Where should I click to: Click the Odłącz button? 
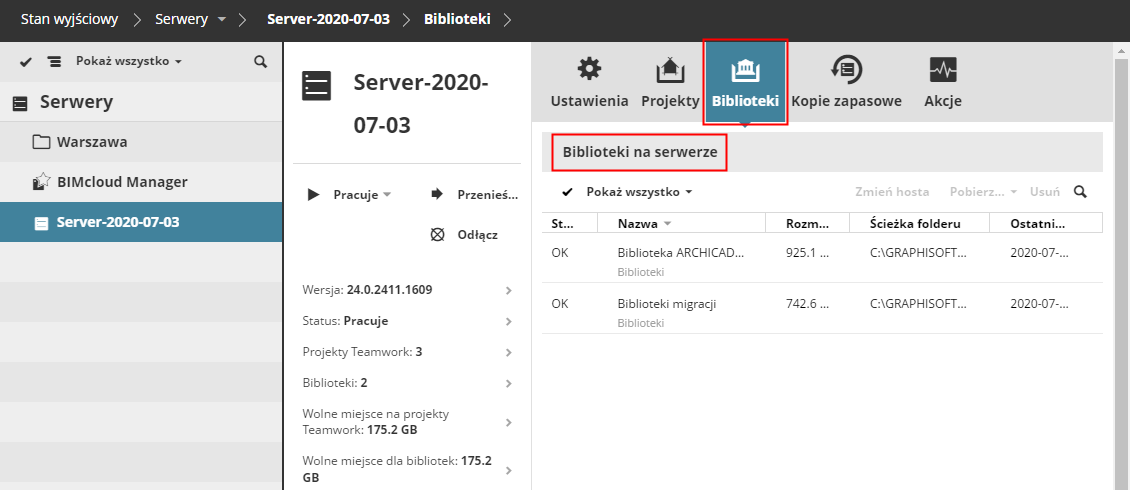click(x=463, y=235)
